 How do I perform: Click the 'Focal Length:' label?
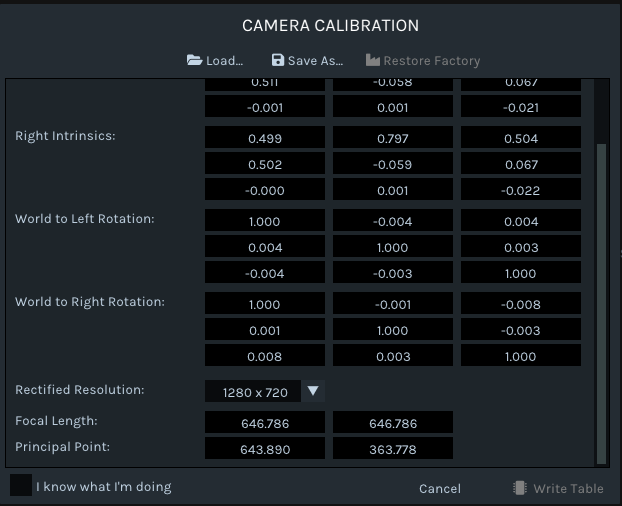(x=56, y=421)
